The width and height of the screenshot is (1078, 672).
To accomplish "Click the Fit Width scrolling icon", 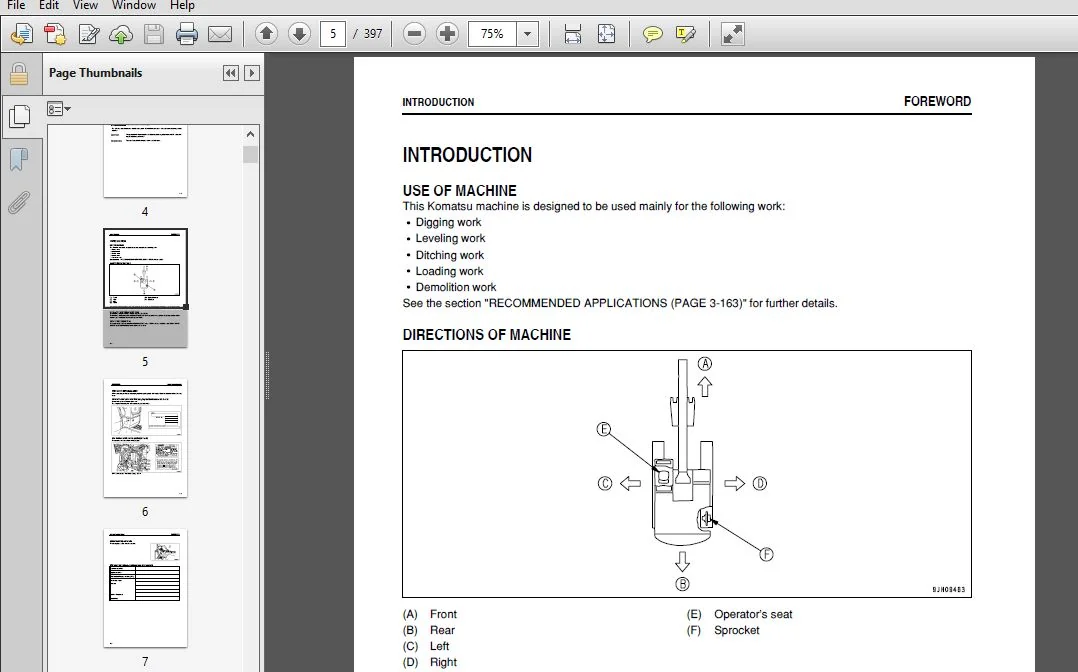I will click(x=572, y=34).
